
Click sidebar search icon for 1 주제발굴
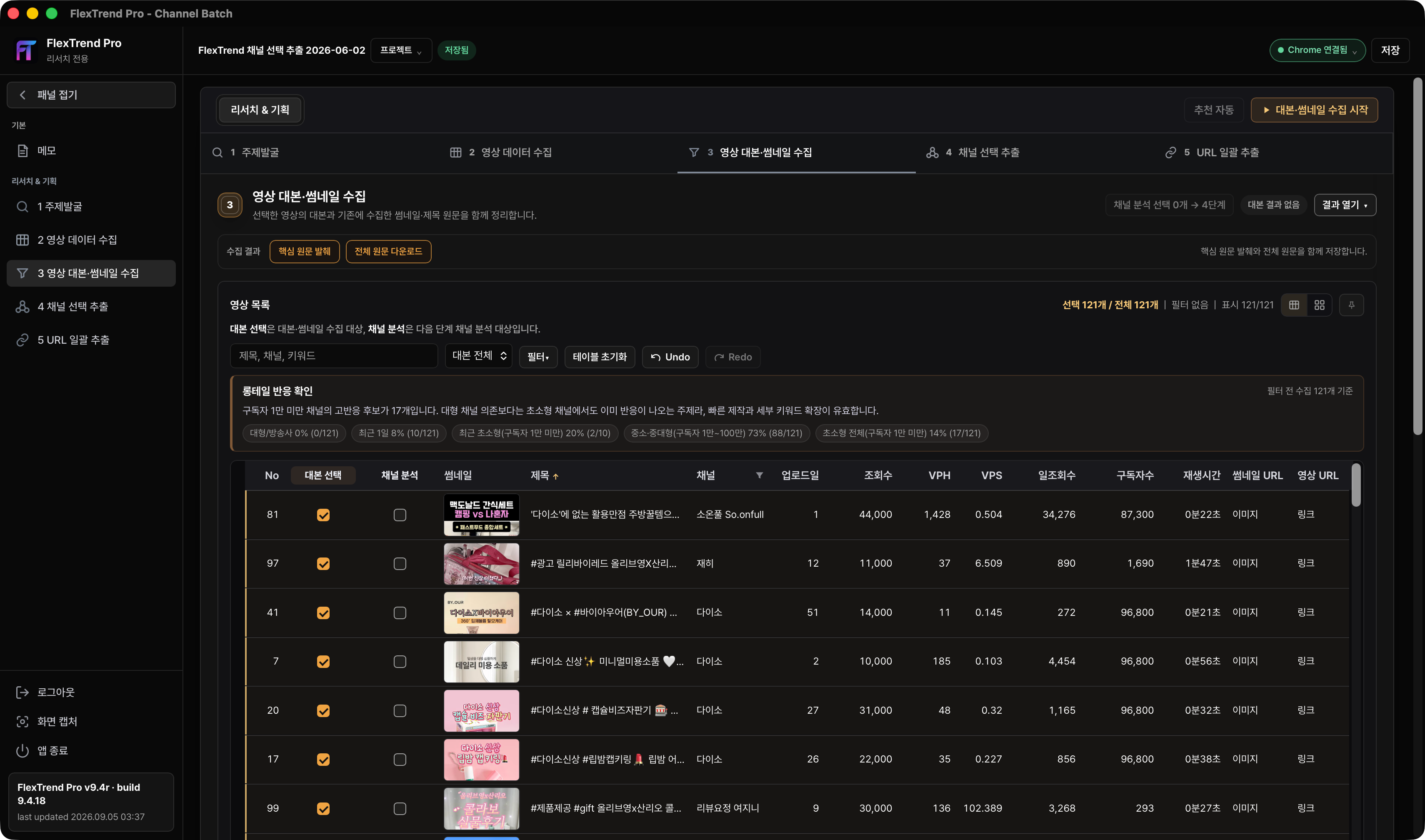pos(22,207)
